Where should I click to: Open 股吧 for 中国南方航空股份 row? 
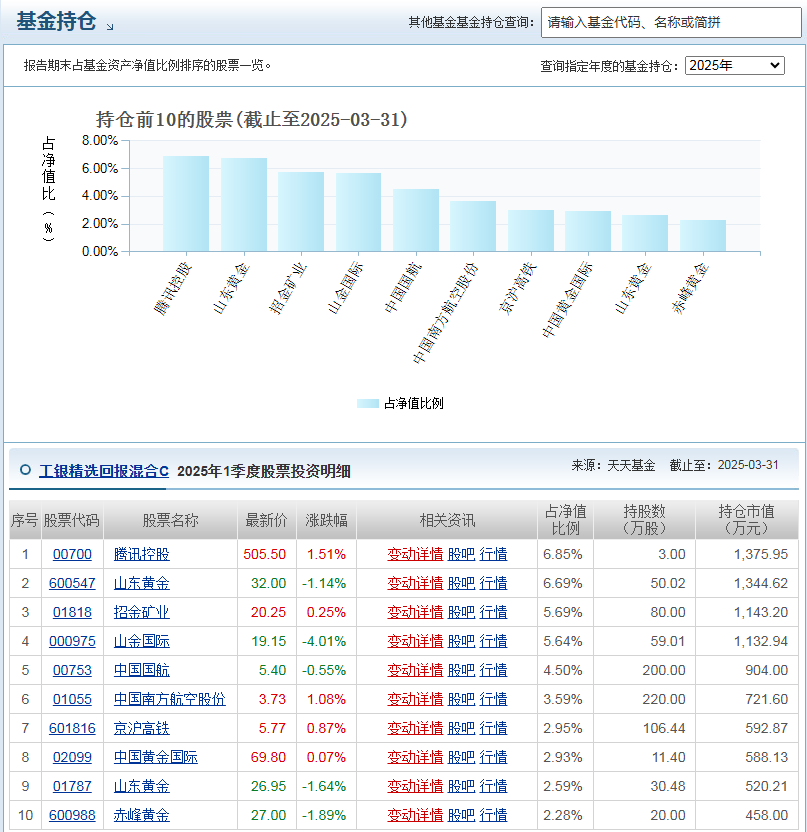(x=461, y=699)
